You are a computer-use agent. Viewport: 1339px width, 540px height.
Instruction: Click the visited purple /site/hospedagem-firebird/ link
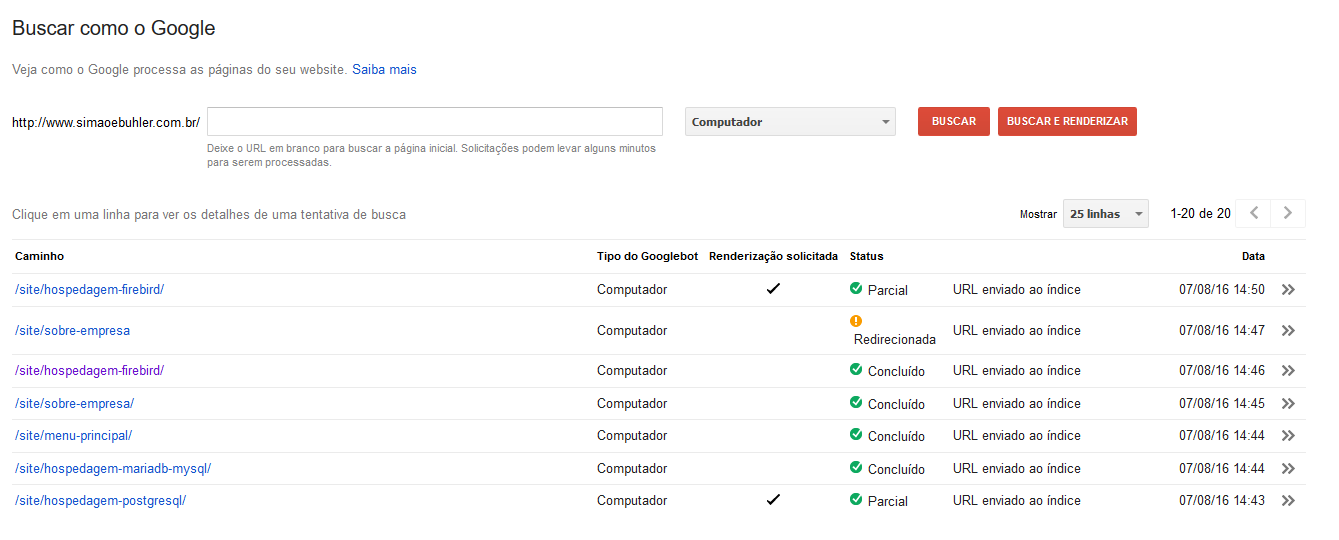pos(89,371)
